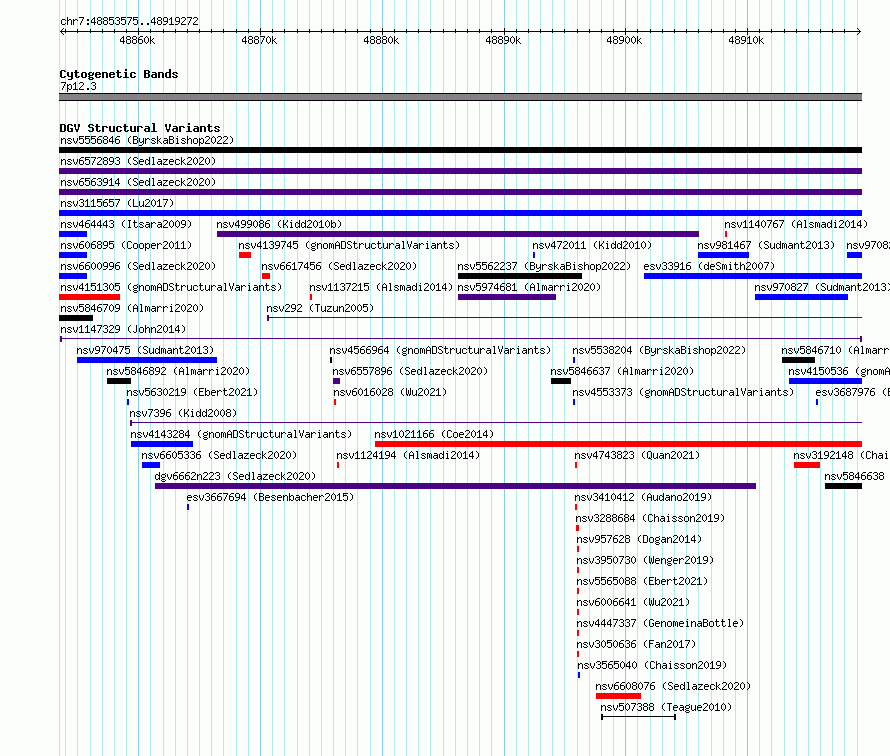This screenshot has width=890, height=756.
Task: Select nsv6006641 (Wu2021) label
Action: click(x=633, y=602)
